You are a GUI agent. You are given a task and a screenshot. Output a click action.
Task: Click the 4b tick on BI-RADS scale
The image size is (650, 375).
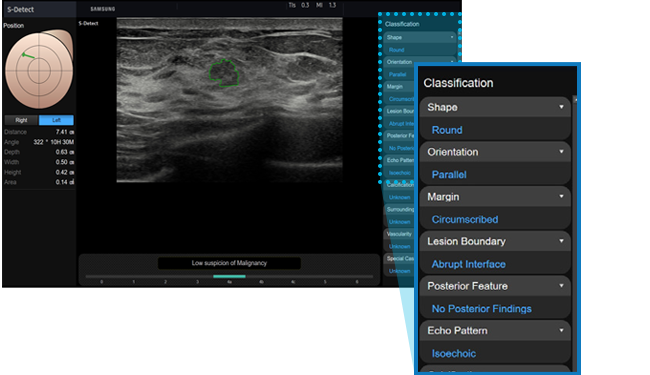point(261,282)
